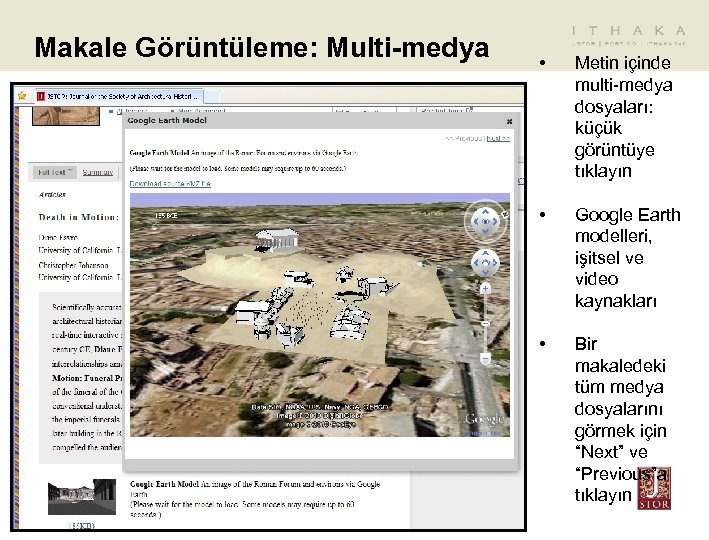
Task: Rotate the Google Earth view right
Action: point(496,222)
